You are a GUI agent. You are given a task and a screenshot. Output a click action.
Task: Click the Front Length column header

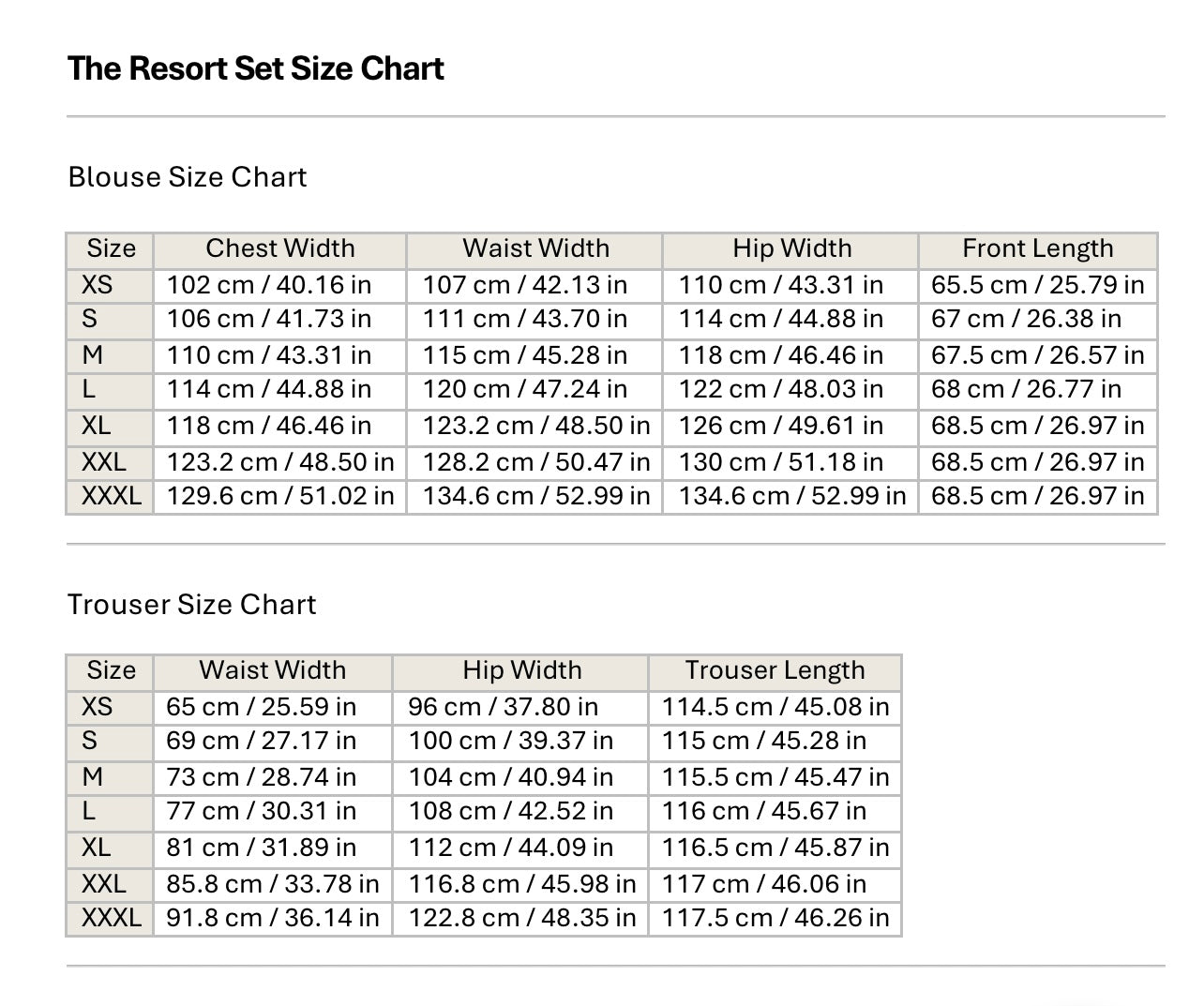coord(1038,248)
